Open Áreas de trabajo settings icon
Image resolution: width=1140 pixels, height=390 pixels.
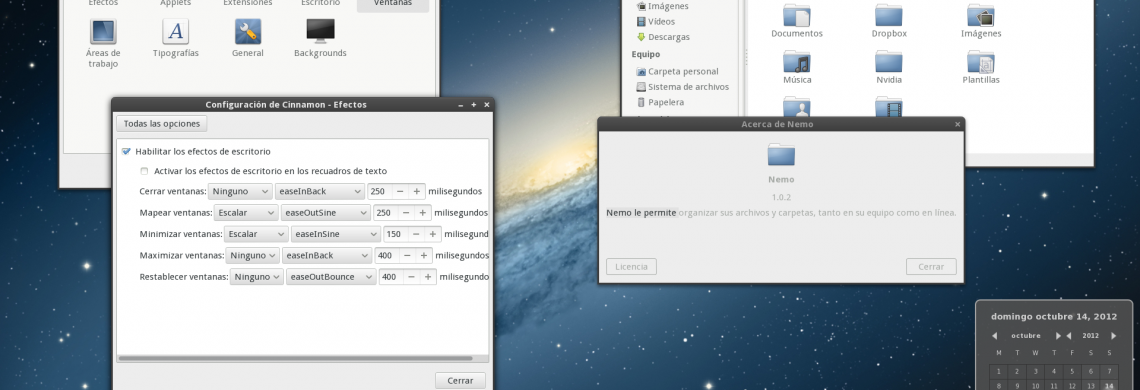point(103,31)
